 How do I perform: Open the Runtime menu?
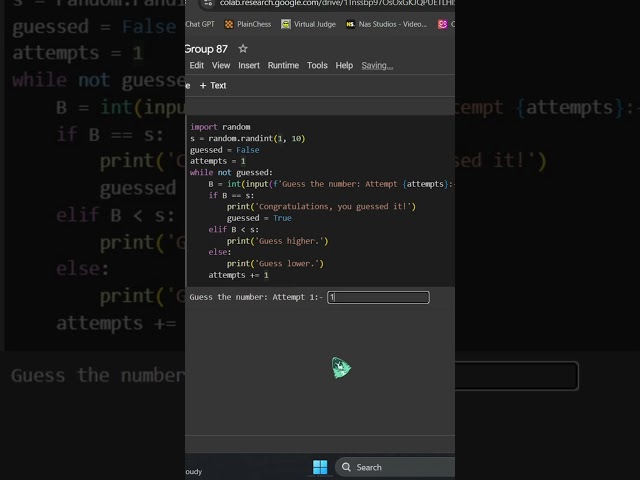283,65
